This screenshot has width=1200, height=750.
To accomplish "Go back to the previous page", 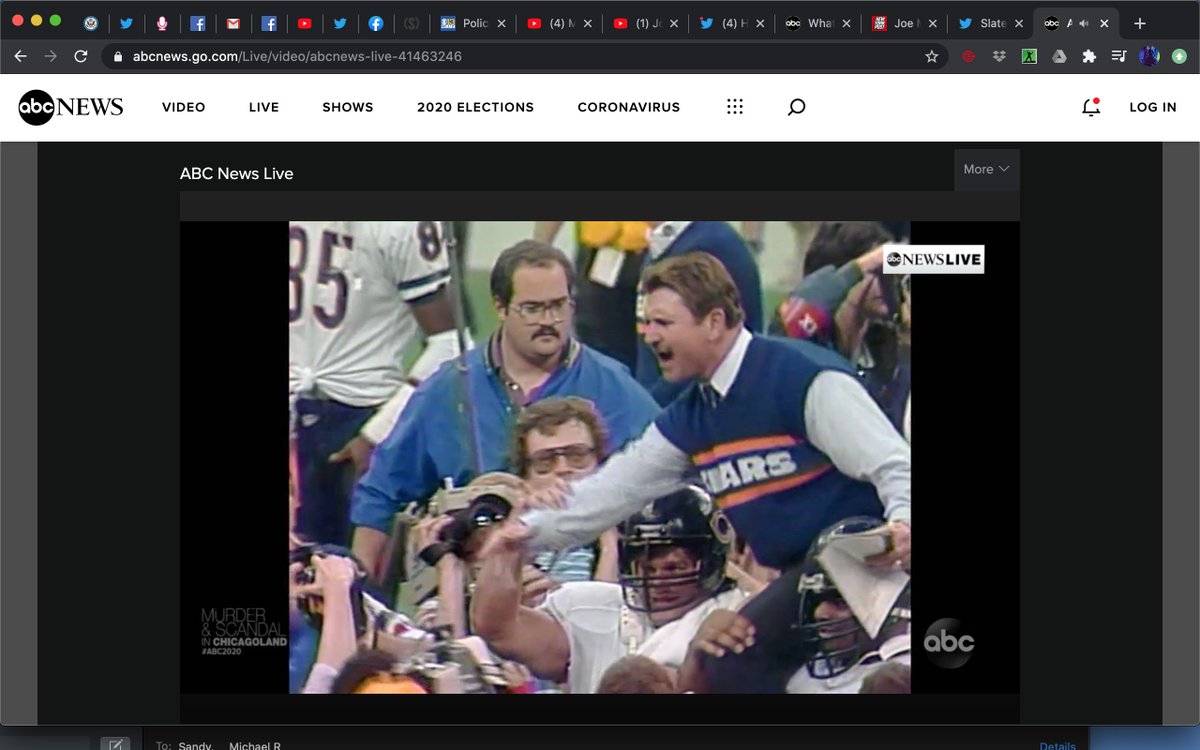I will (21, 57).
